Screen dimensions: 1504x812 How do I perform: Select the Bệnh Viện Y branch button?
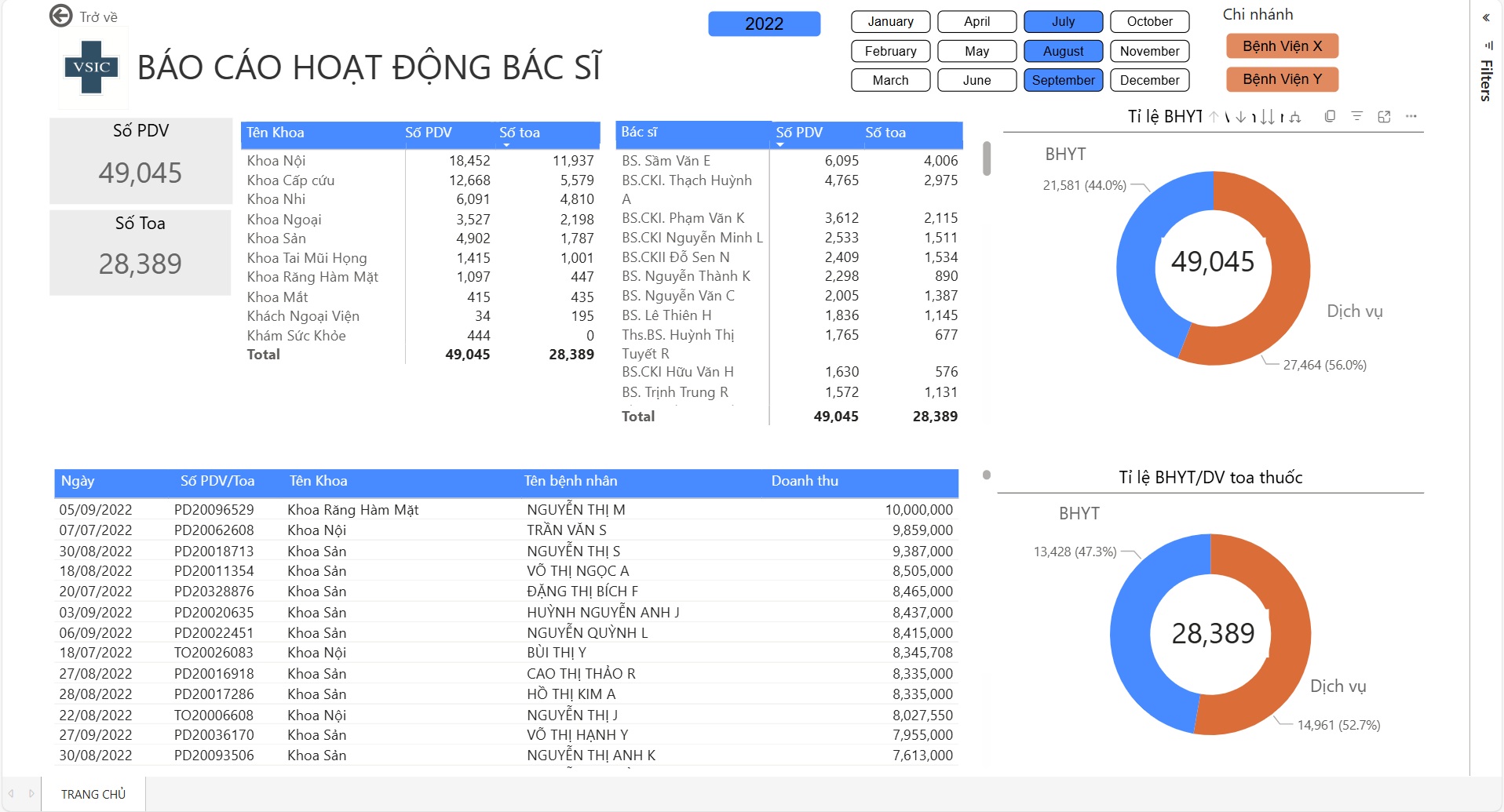(x=1282, y=79)
